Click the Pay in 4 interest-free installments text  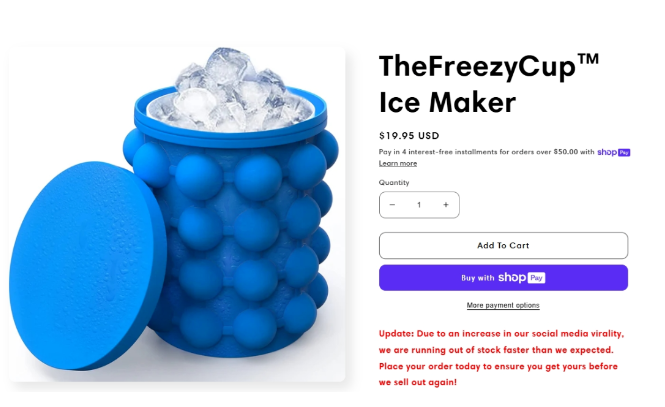[x=486, y=152]
